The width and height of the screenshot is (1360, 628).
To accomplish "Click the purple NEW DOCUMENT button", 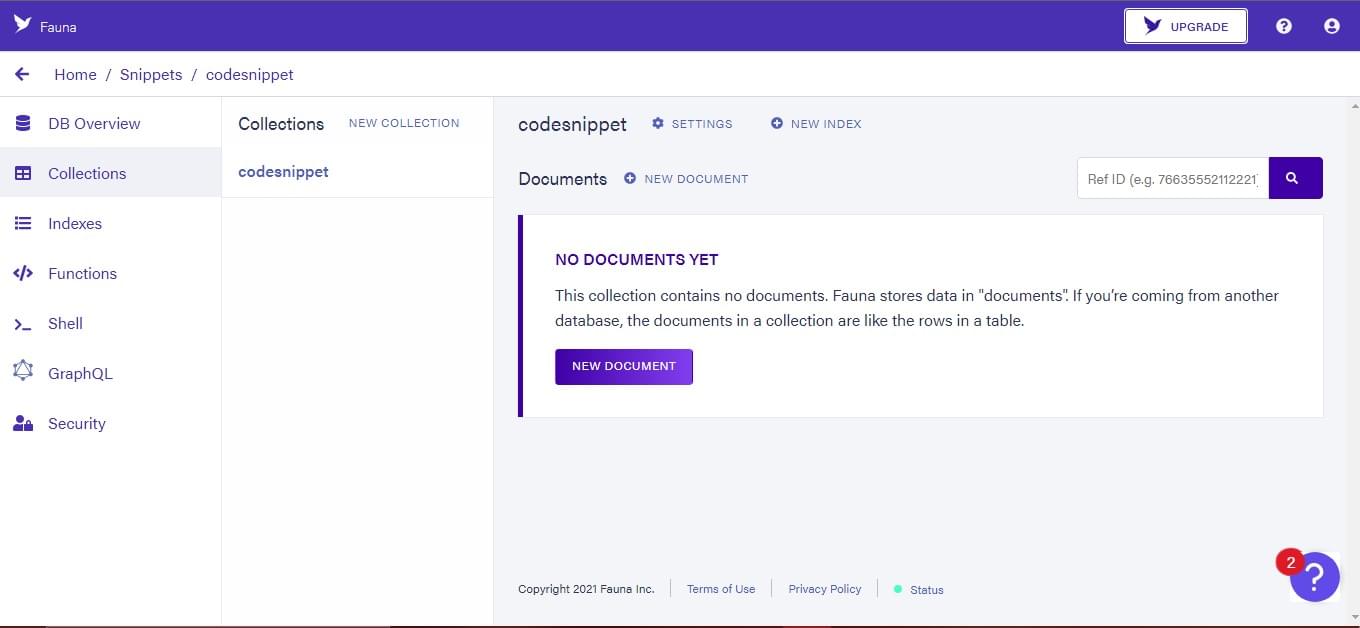I will coord(624,366).
